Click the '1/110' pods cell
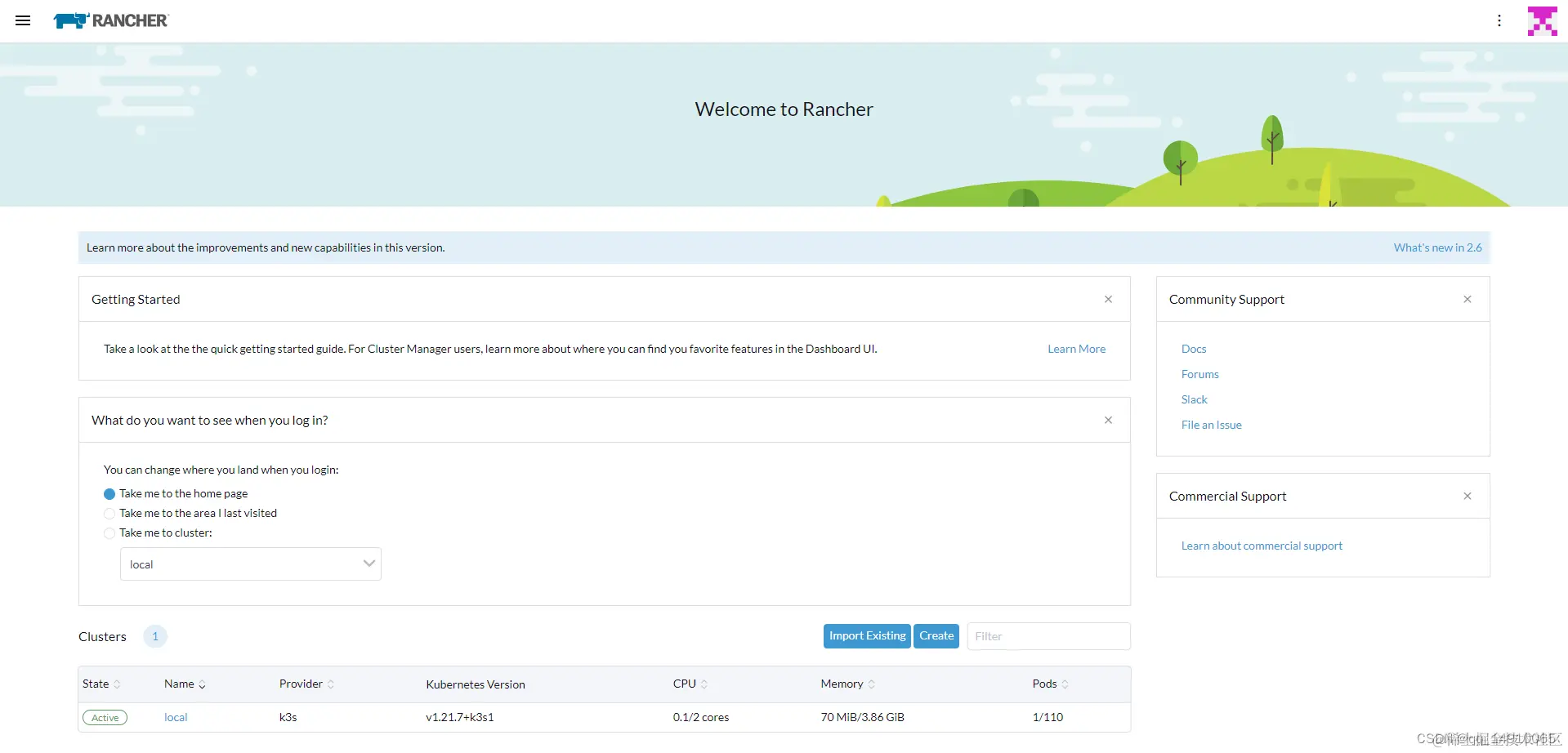Screen dimensions: 1568x753 tap(1048, 718)
